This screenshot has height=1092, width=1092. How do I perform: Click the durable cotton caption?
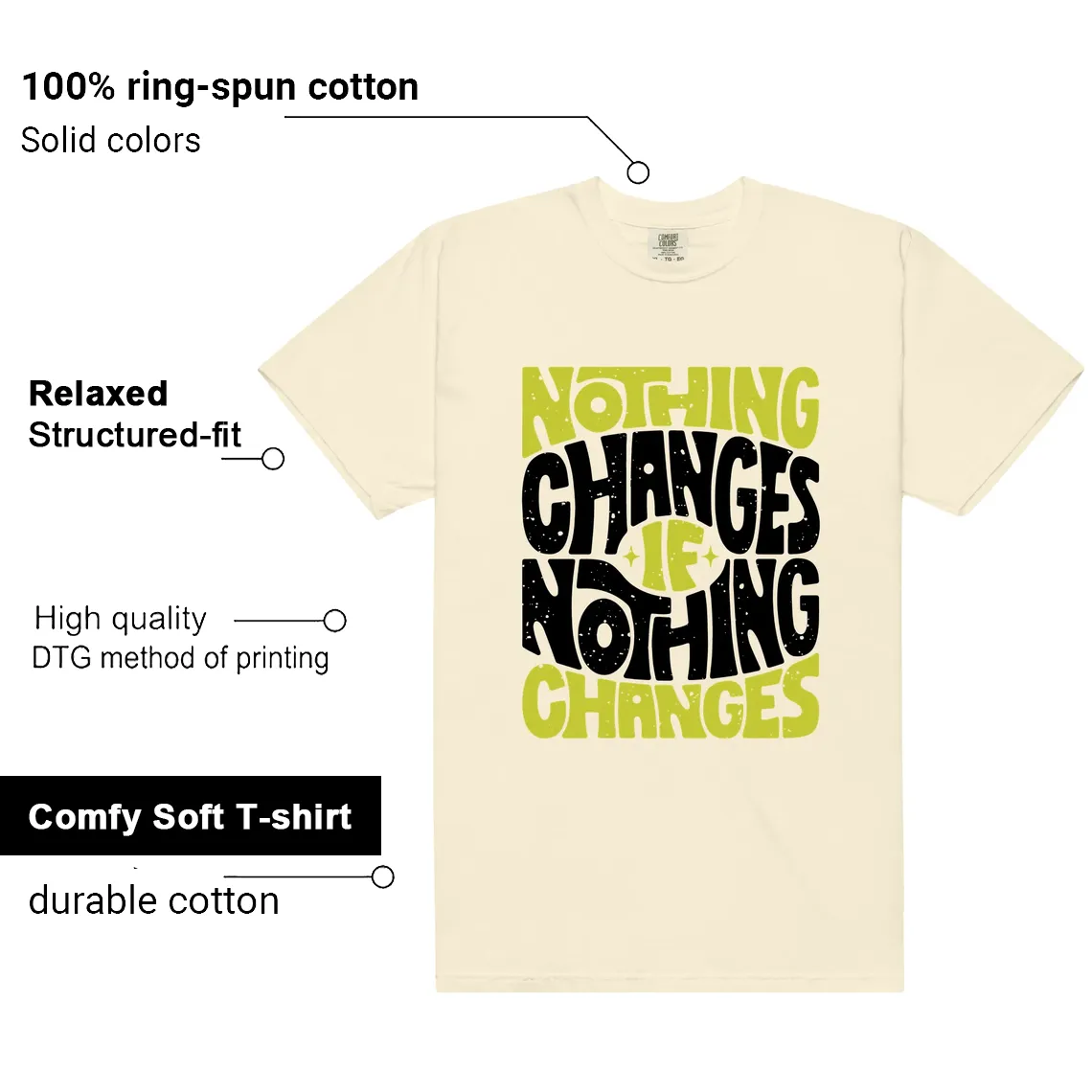[154, 900]
